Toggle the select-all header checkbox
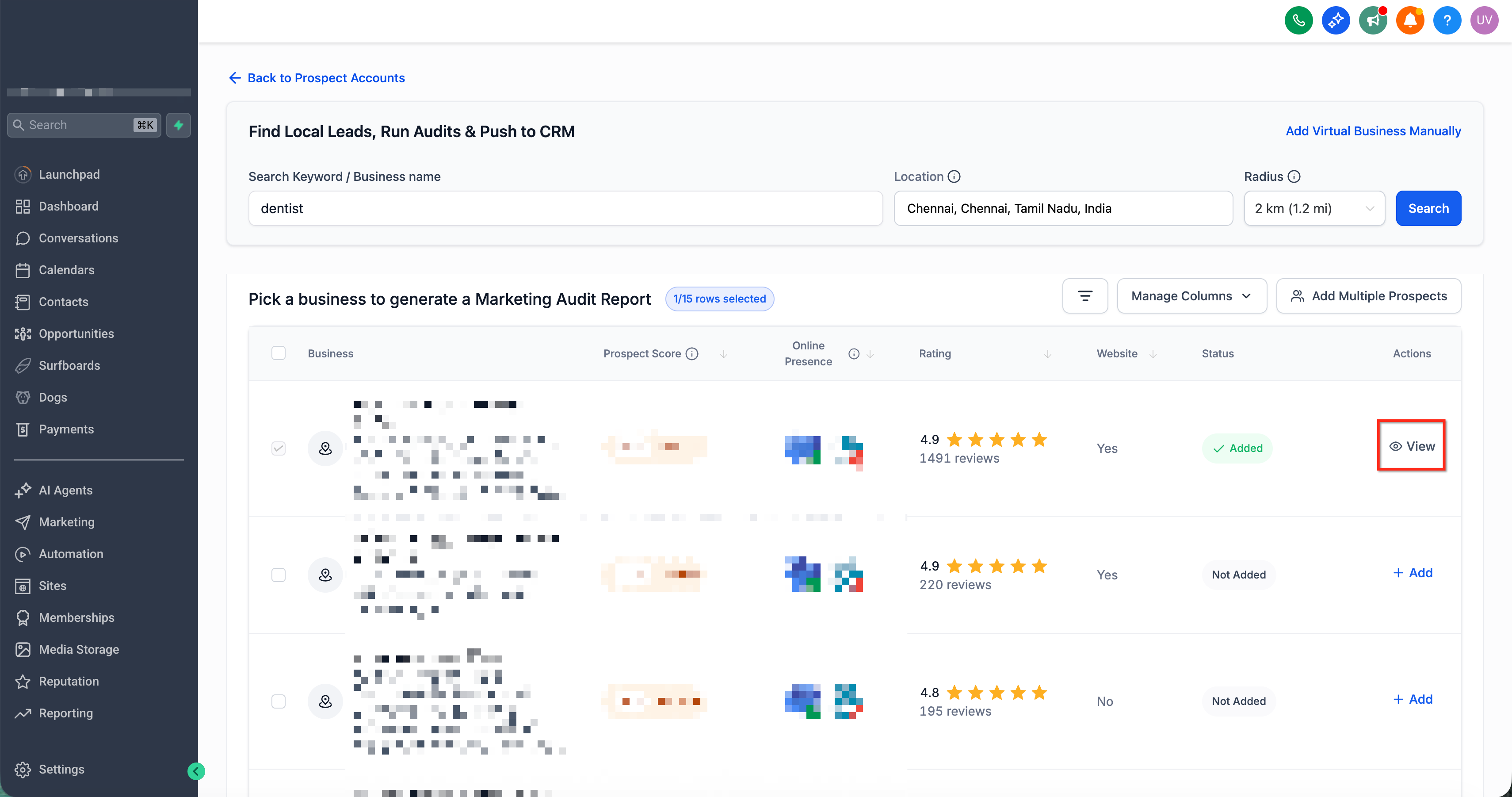Viewport: 1512px width, 797px height. point(278,353)
